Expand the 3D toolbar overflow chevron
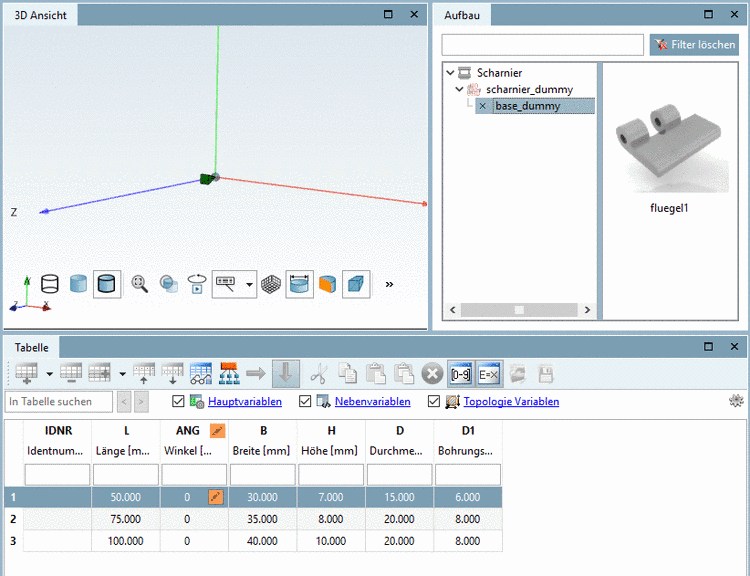 [389, 284]
